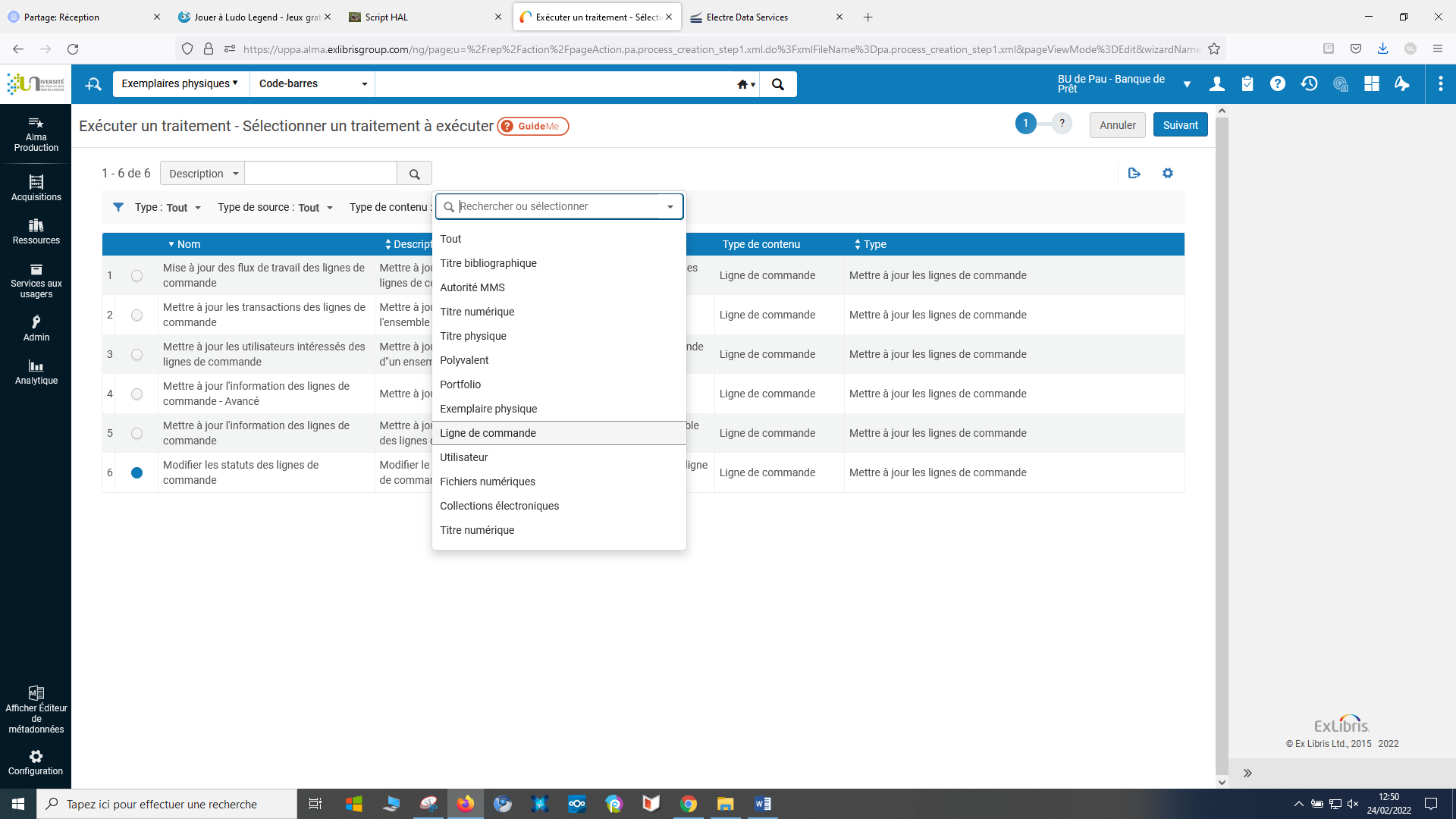This screenshot has height=819, width=1456.
Task: Choose Exemplaire physique from dropdown list
Action: (488, 409)
